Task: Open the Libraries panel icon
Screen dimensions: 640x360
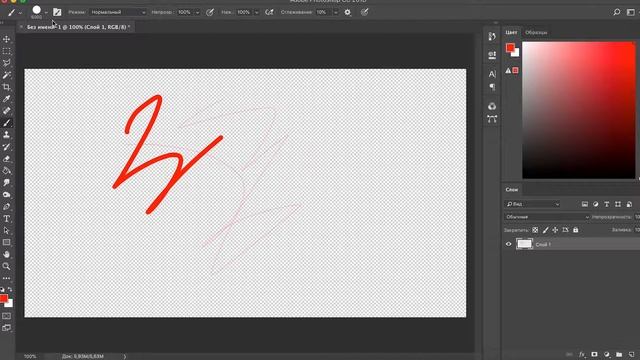Action: 492,106
